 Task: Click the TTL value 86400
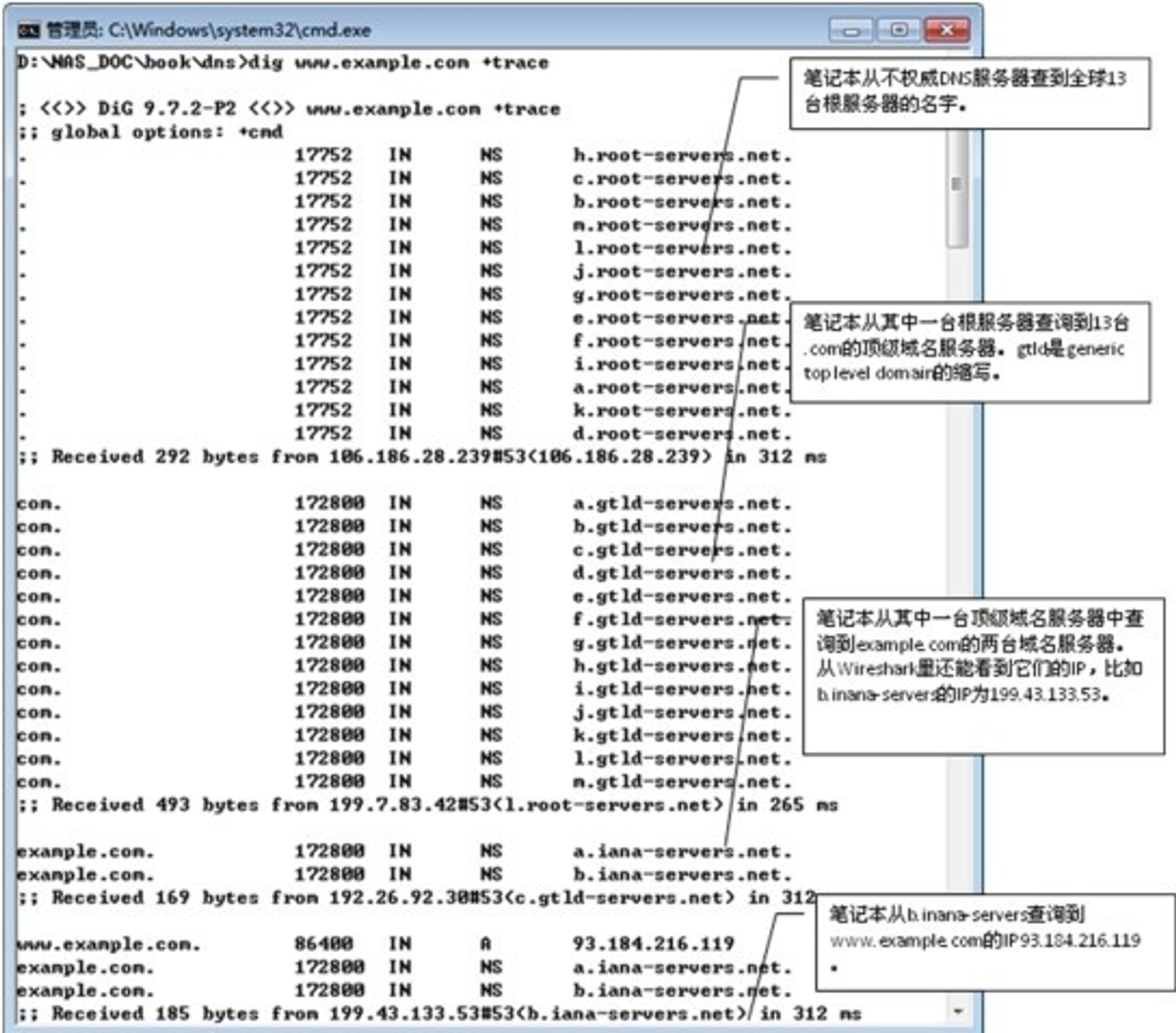pos(324,945)
